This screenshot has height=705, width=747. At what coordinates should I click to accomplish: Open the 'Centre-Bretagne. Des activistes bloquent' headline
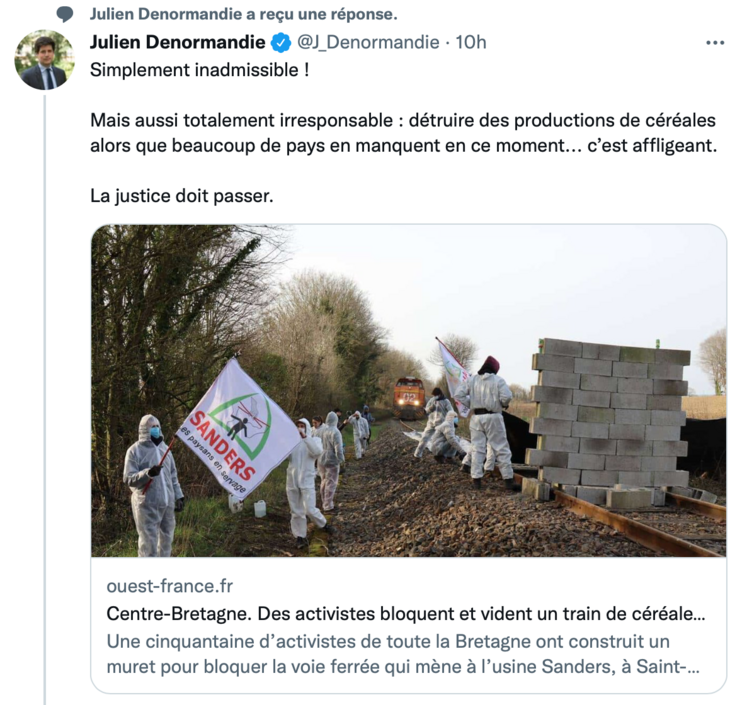(406, 614)
